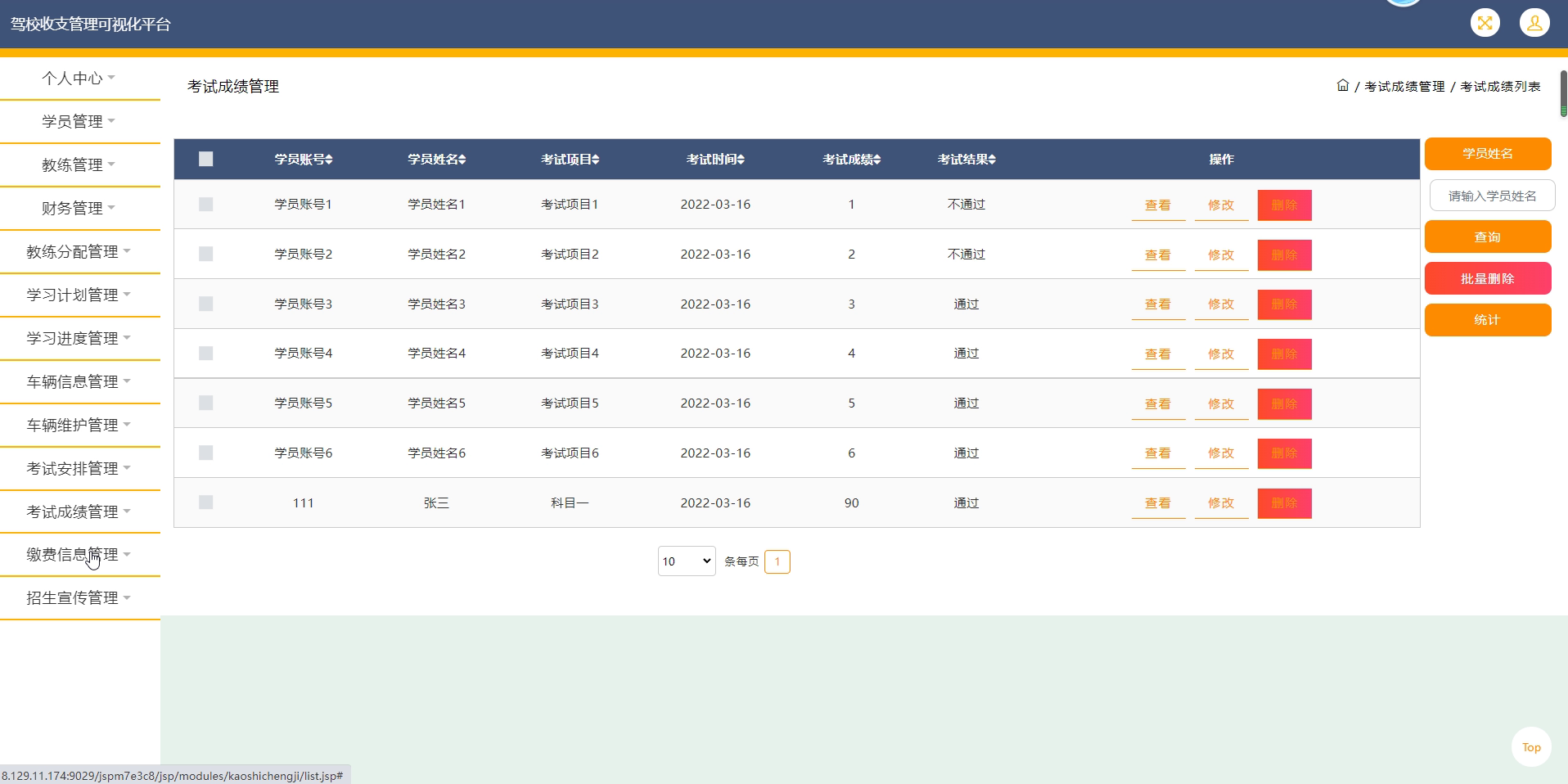Viewport: 1568px width, 784px height.
Task: View details of 学员账号4 with 查看
Action: pos(1158,354)
